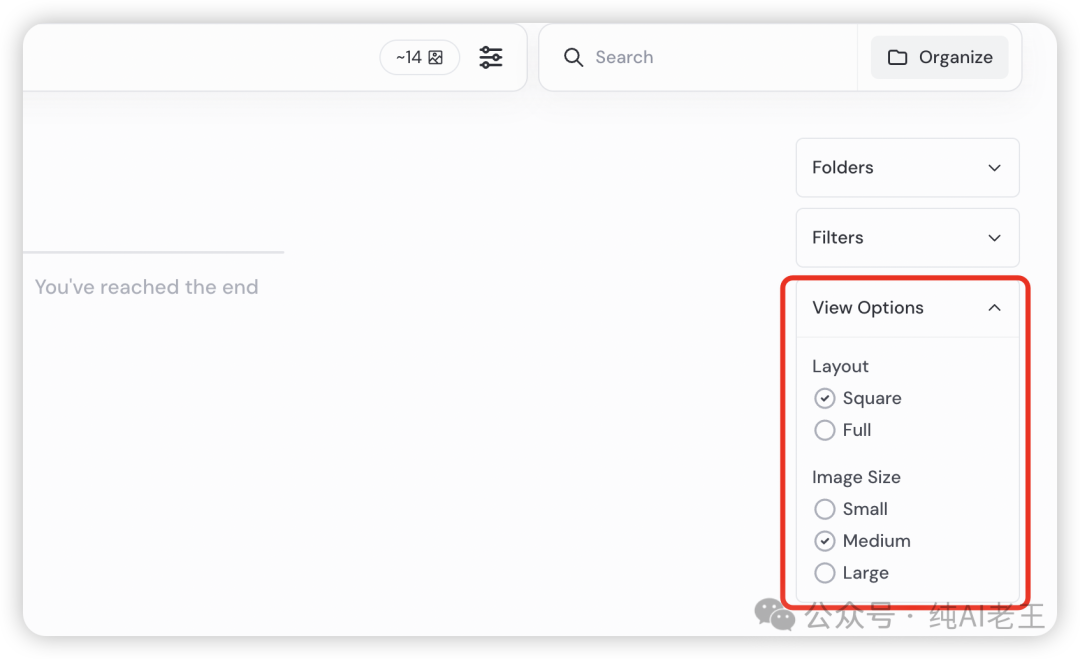Click the magnifier search icon

tap(573, 57)
